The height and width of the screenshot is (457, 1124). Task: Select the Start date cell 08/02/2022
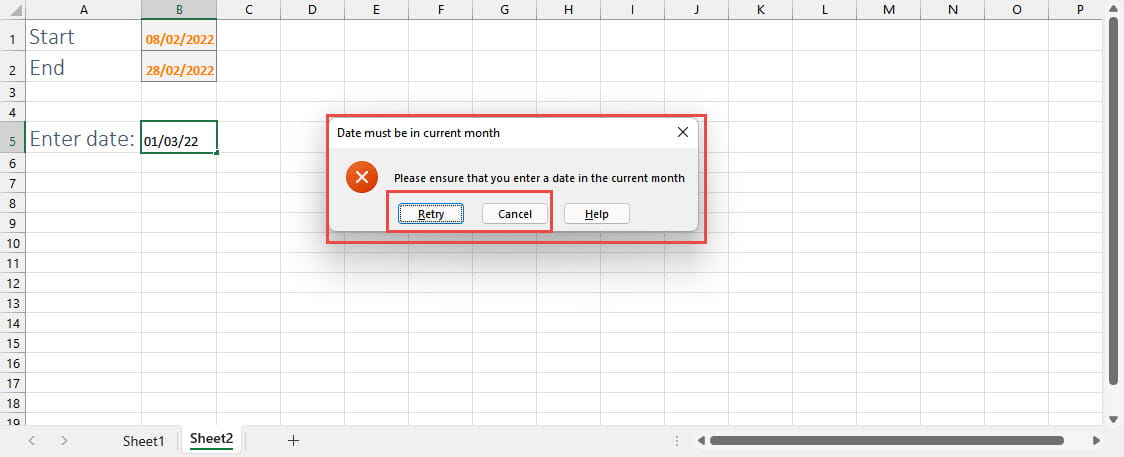tap(179, 40)
